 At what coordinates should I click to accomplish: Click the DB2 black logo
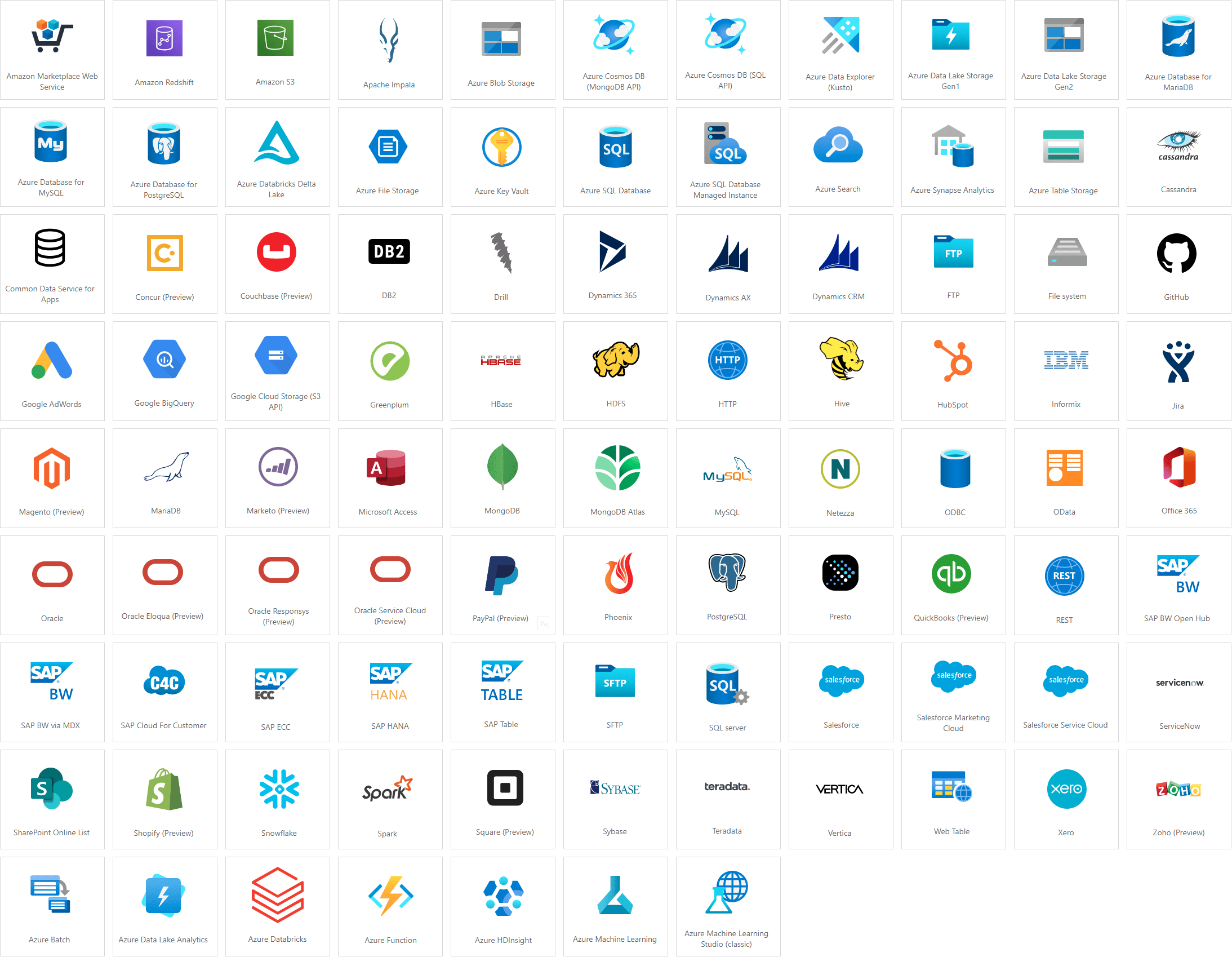coord(389,251)
